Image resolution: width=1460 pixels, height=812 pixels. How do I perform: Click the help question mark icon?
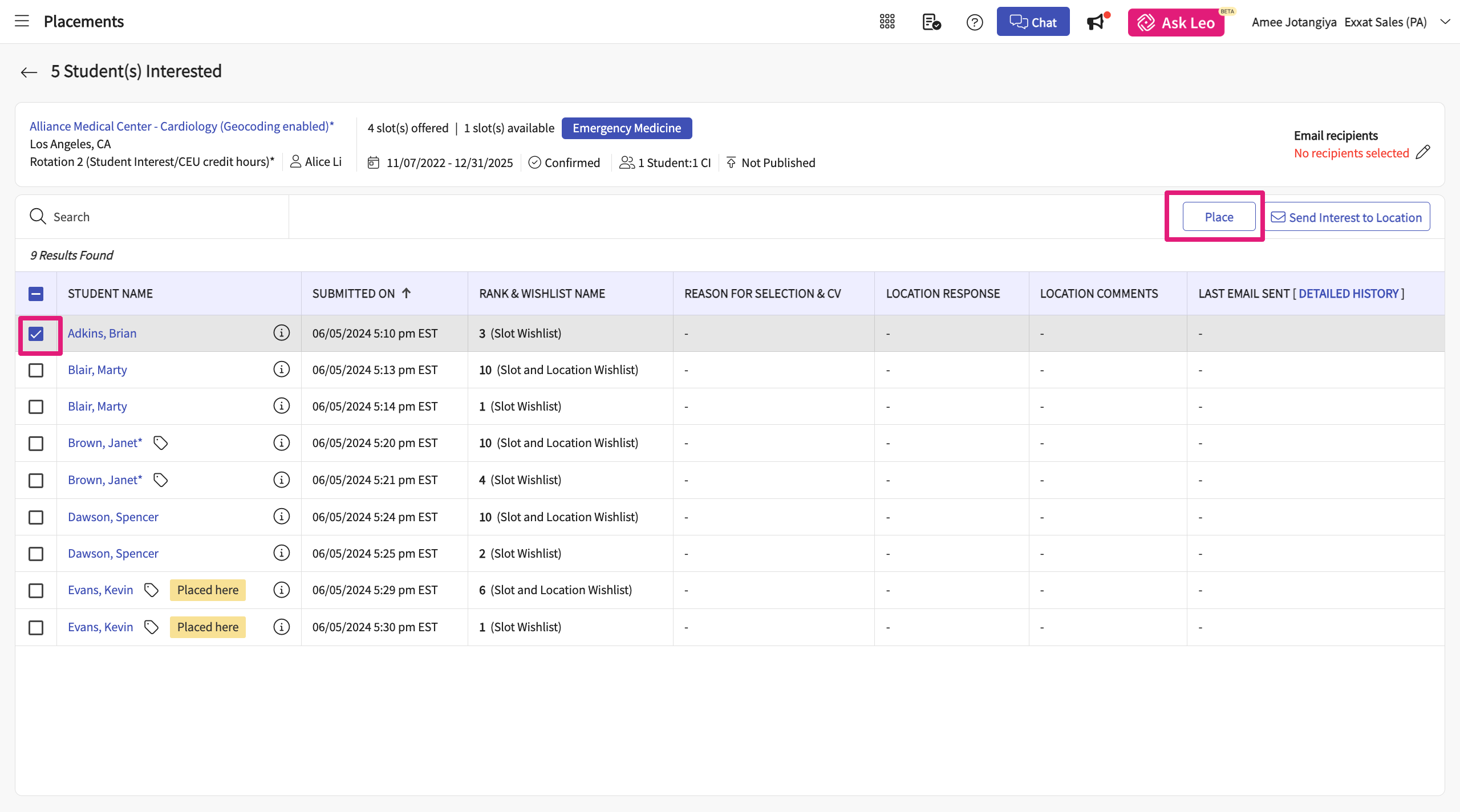[x=974, y=22]
